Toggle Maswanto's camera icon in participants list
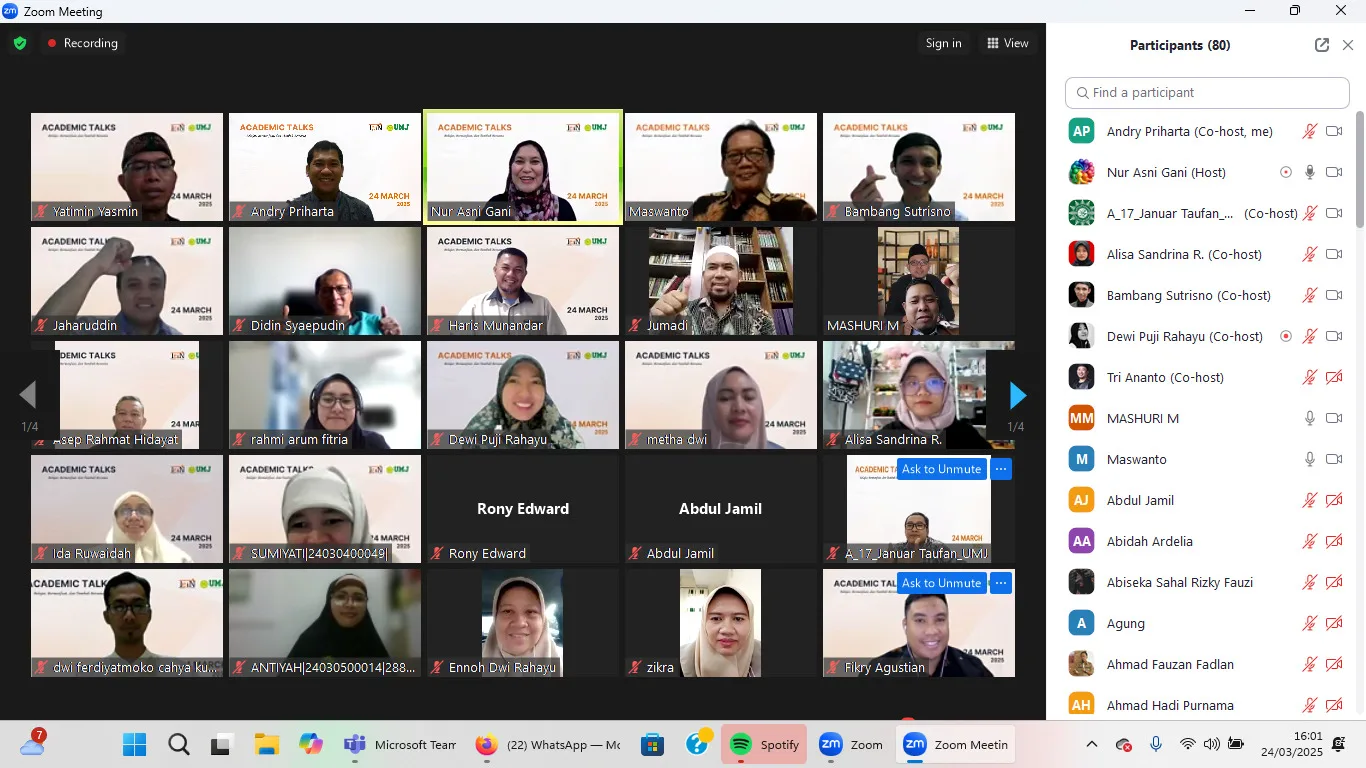1366x768 pixels. pos(1333,459)
